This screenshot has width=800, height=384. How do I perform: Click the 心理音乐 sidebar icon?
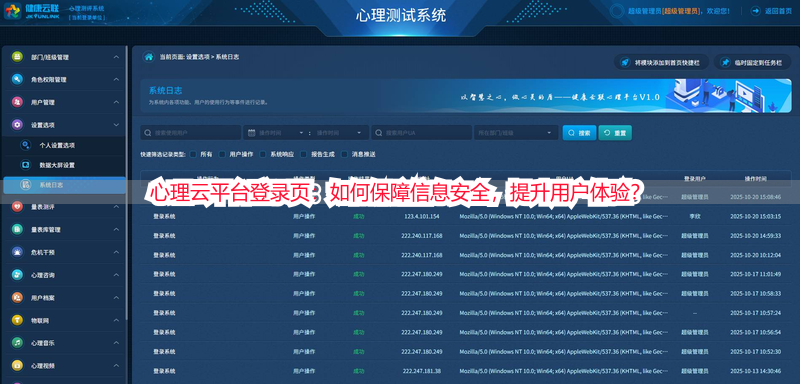tap(17, 343)
